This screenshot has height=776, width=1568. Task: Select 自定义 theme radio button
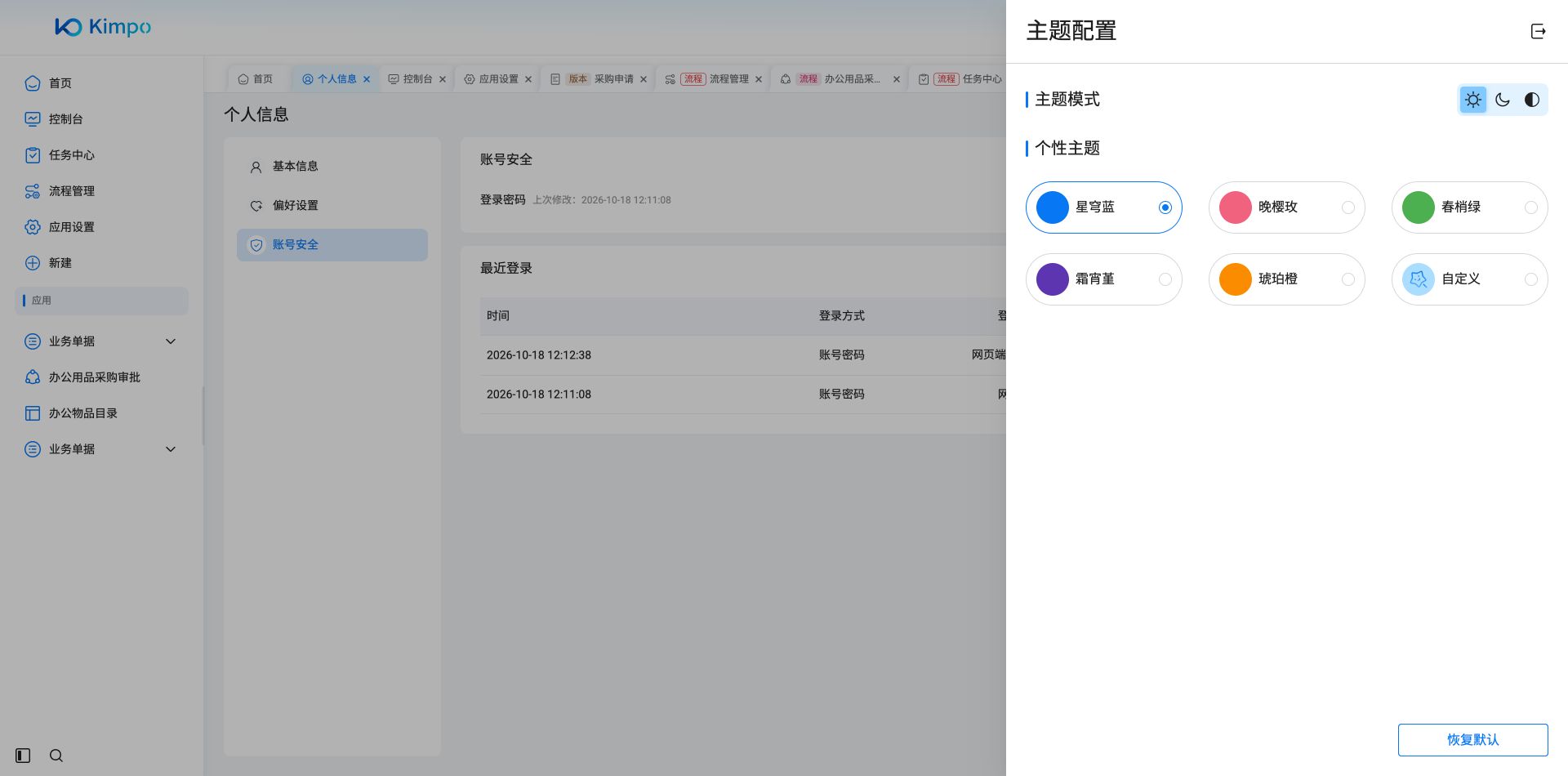(1531, 279)
